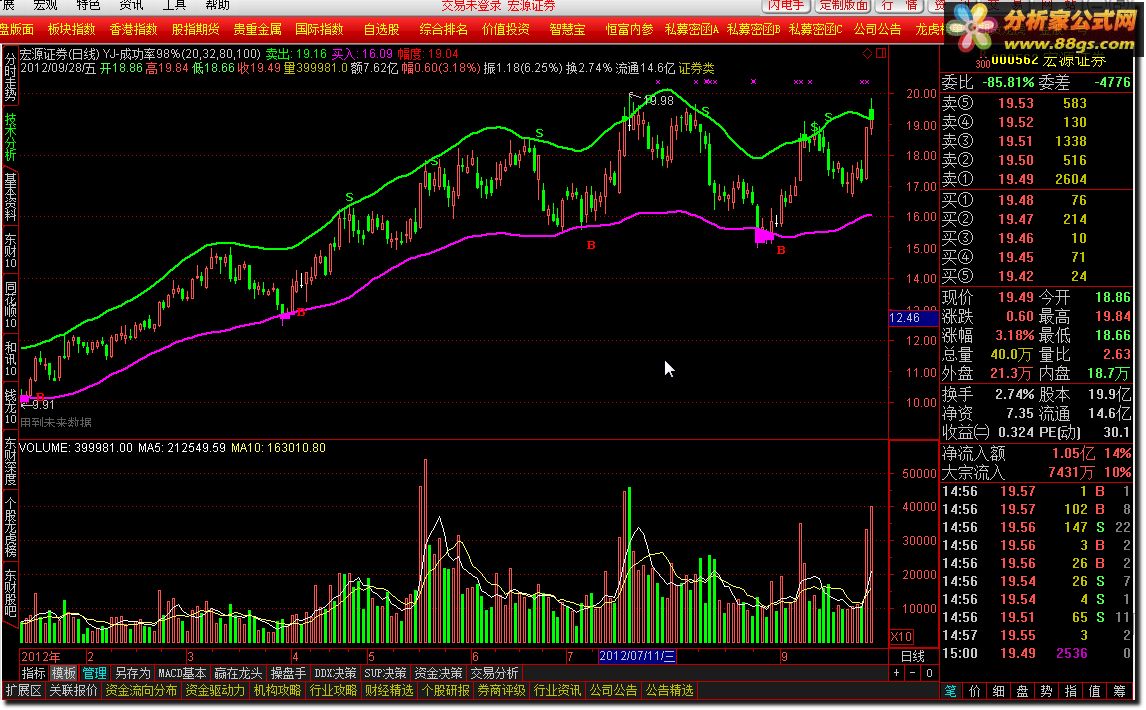Open 私募密函A in the red toolbar

(691, 29)
